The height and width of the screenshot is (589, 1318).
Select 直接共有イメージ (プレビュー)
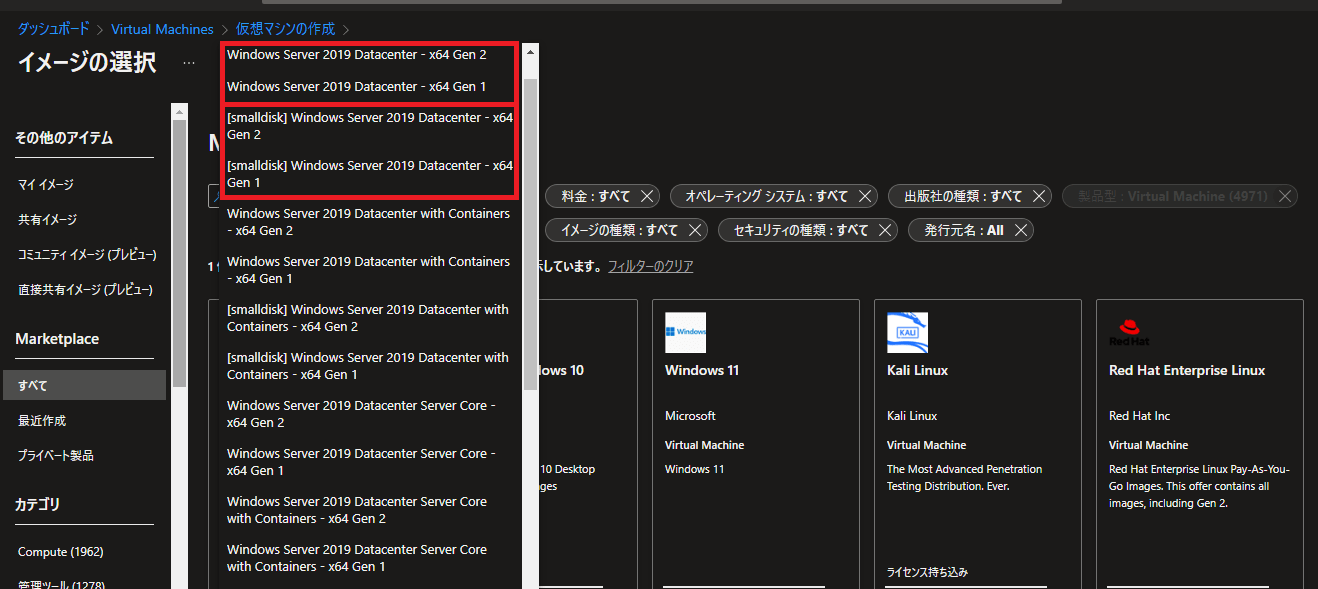pos(85,290)
